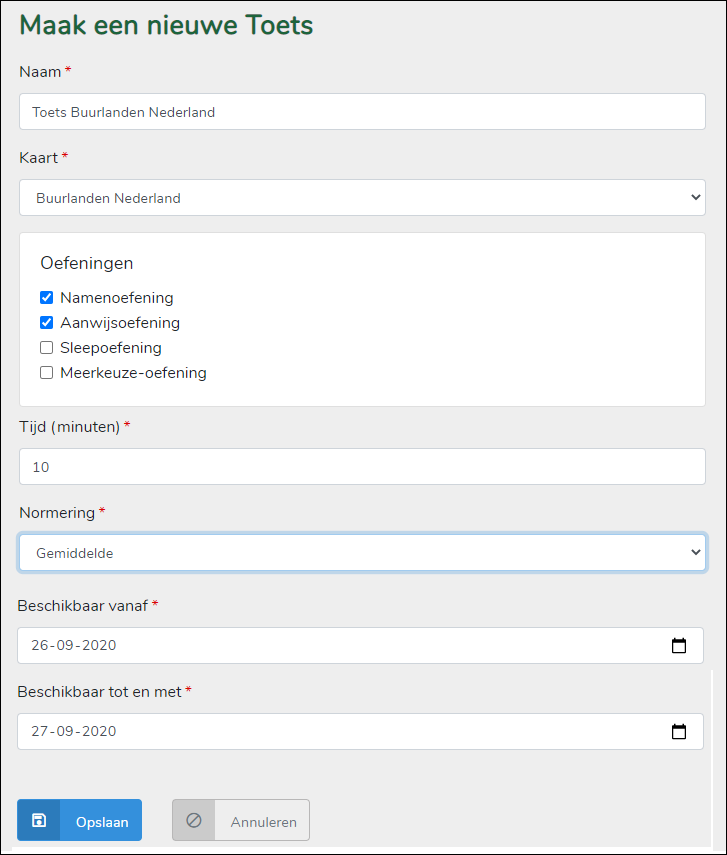
Task: Click the Meerkeuze-oefening label text
Action: 133,373
